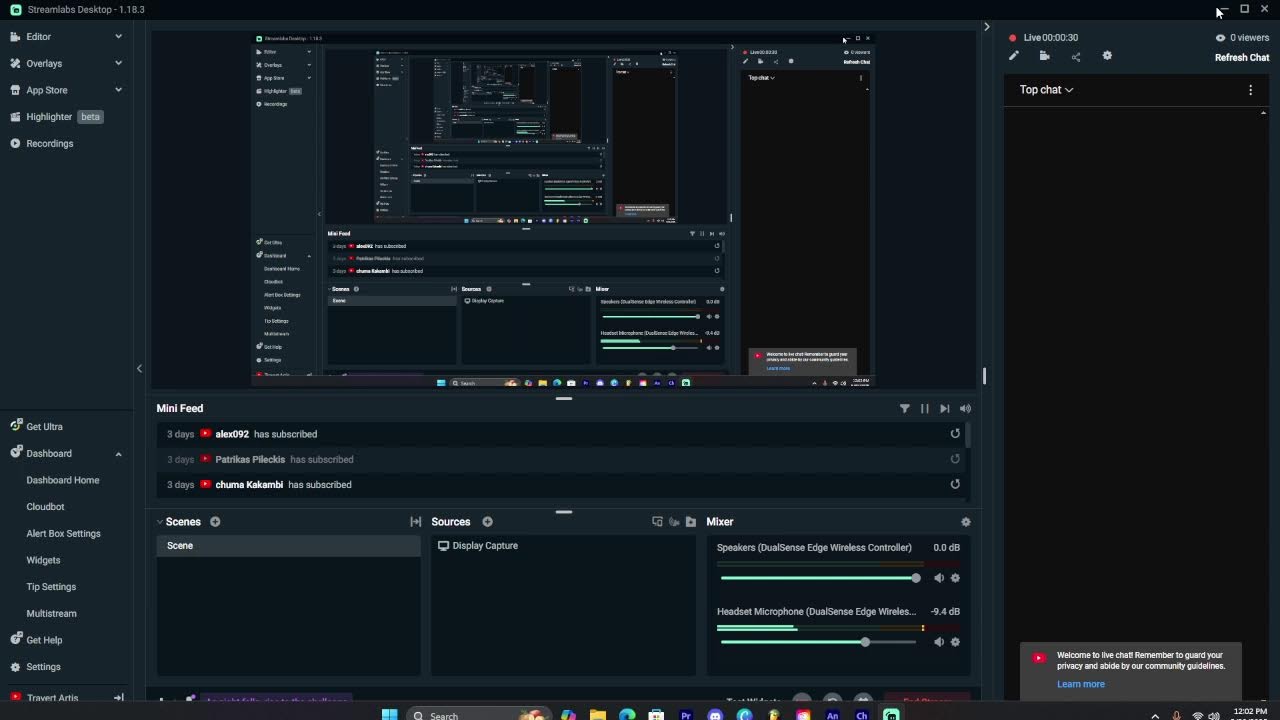The width and height of the screenshot is (1280, 720).
Task: Adjust the Speakers volume slider
Action: click(x=818, y=578)
